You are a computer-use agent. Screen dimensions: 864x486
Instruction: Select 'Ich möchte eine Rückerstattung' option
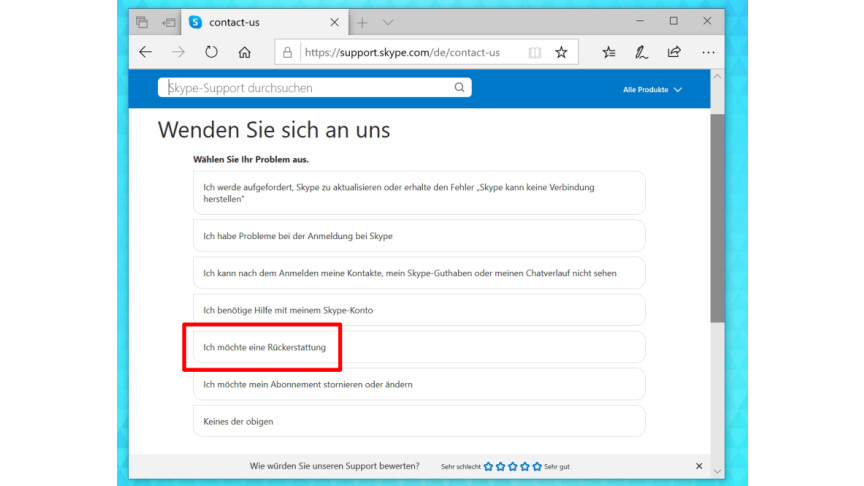pyautogui.click(x=419, y=347)
